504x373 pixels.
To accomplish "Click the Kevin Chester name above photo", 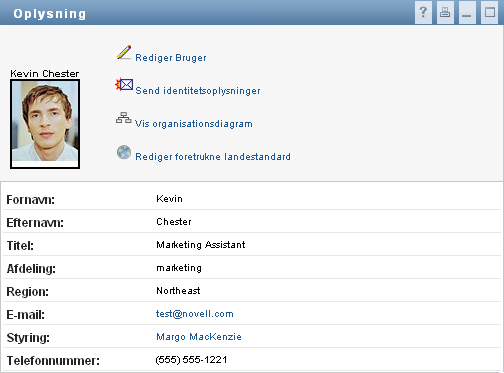I will [45, 73].
